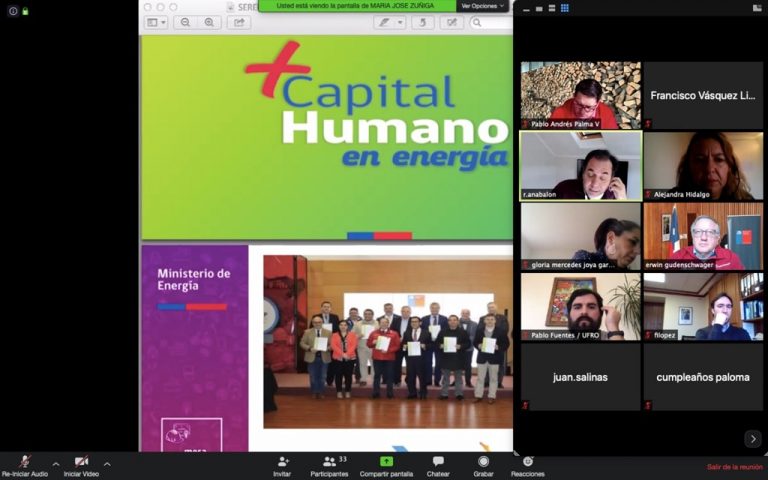The height and width of the screenshot is (480, 768).
Task: Select the juan.salinas tile
Action: 580,377
